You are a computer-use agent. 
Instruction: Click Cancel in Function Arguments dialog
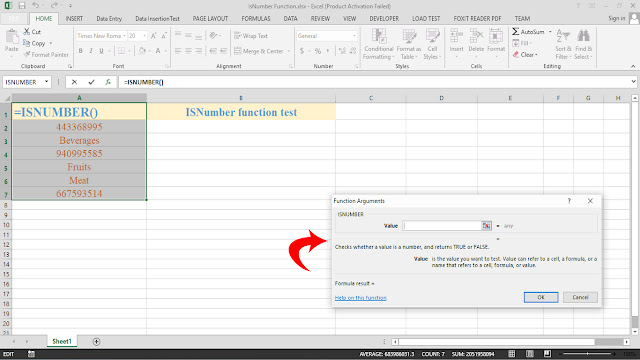pos(580,297)
